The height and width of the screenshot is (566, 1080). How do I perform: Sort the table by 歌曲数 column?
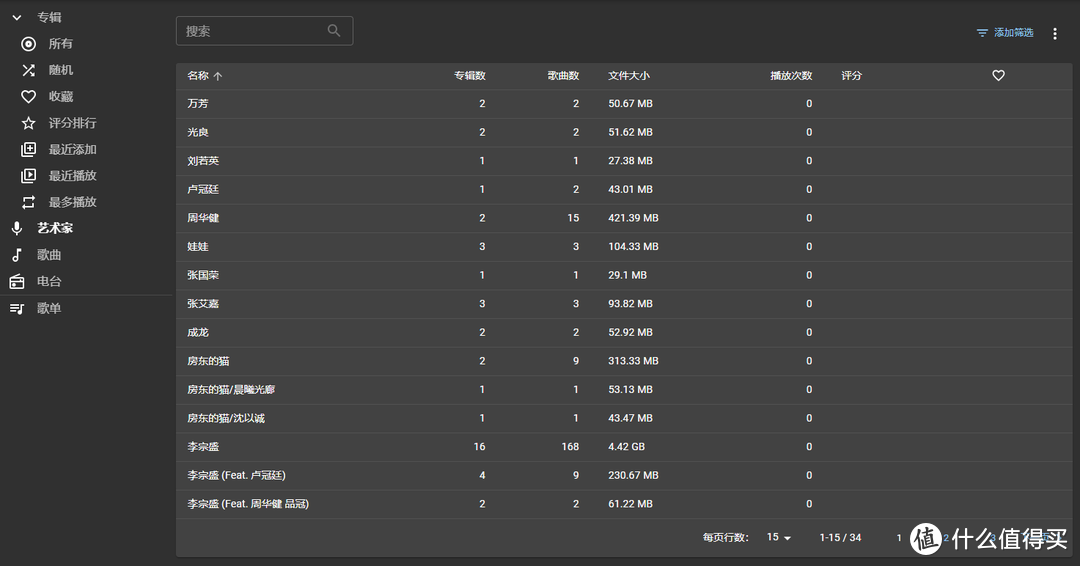(563, 76)
